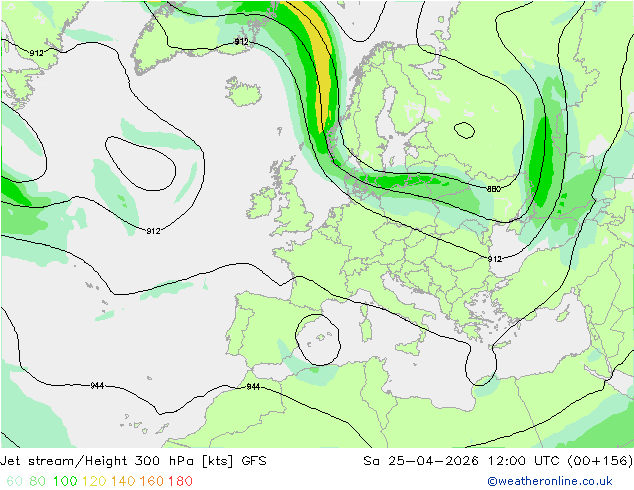Click the 944 contour label near Morocco's coast
Image resolution: width=634 pixels, height=490 pixels.
[253, 387]
